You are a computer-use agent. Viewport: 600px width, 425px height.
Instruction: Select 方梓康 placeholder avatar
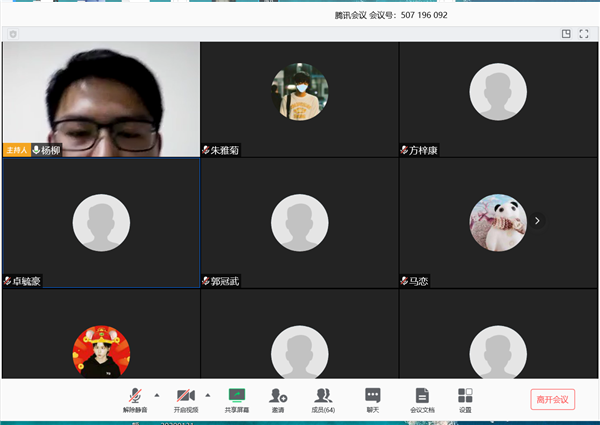(498, 92)
